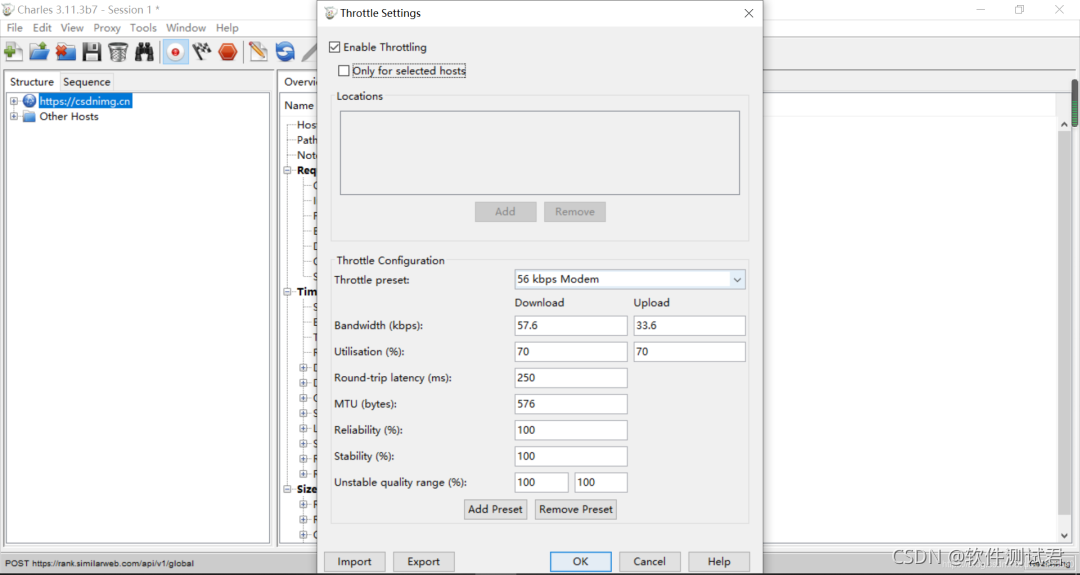Expand the https://csdnimg.cn tree node
The image size is (1080, 575).
click(x=14, y=101)
